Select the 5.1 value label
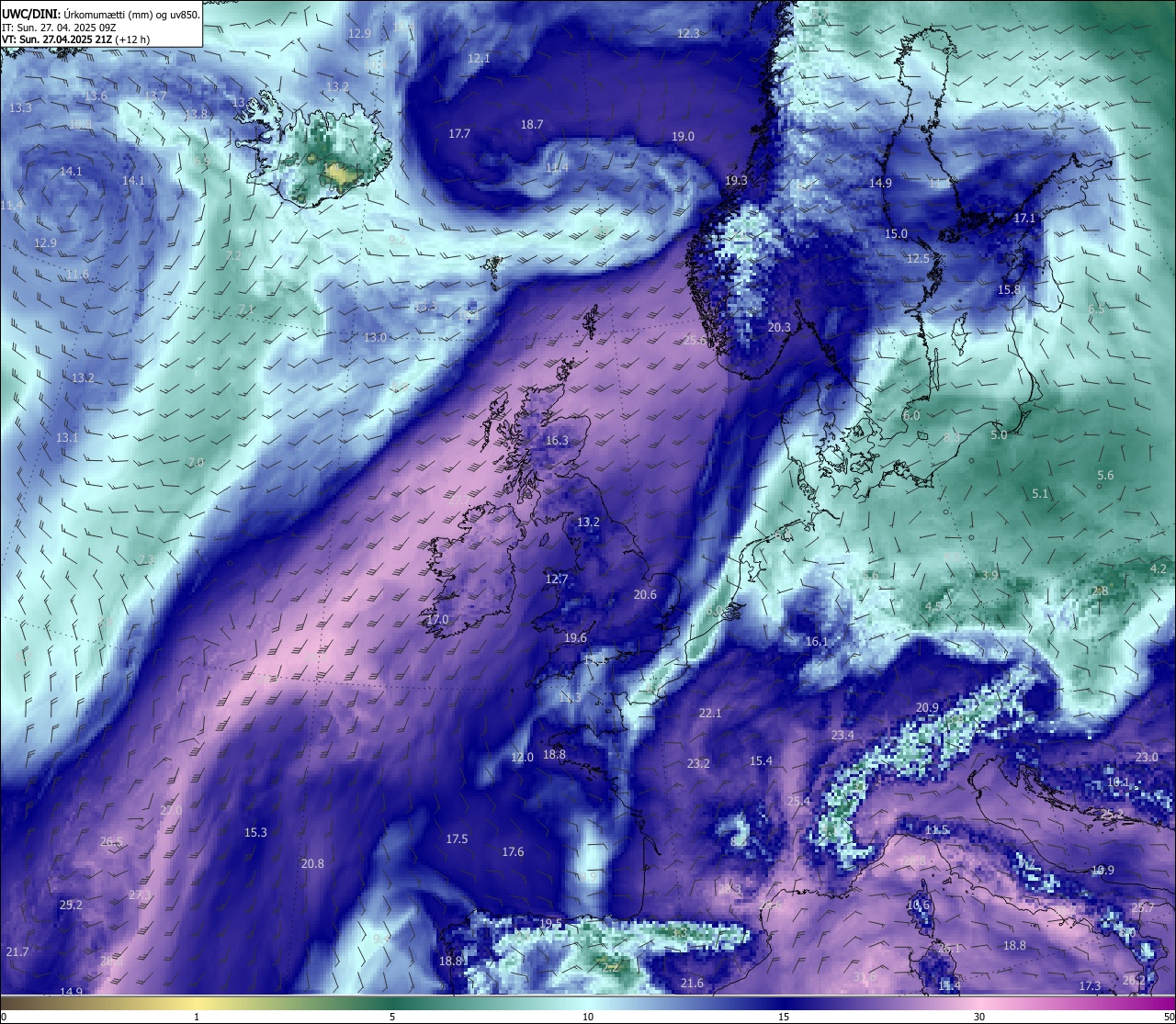The image size is (1176, 1024). coord(1039,493)
